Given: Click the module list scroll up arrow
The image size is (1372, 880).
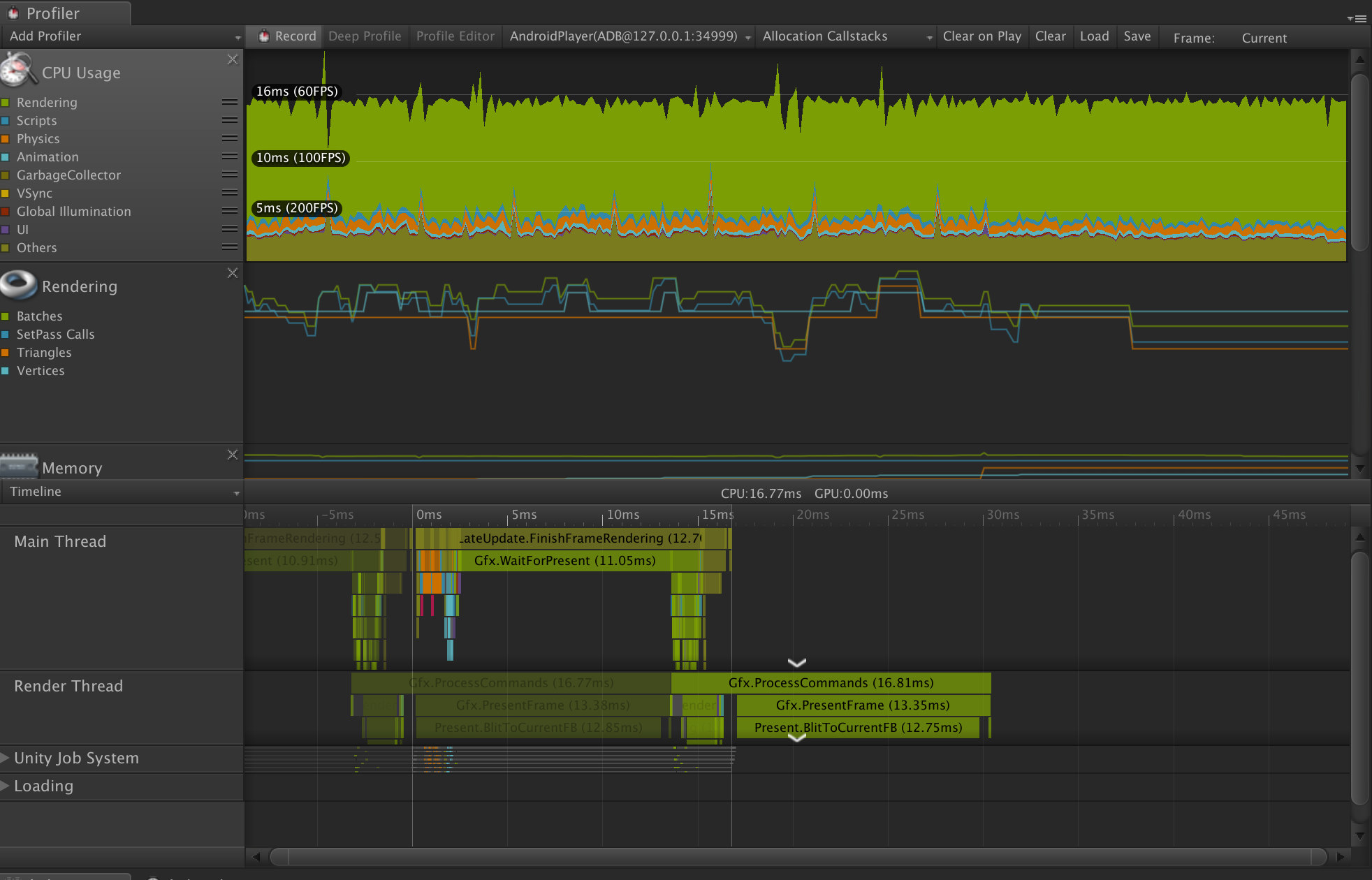Looking at the screenshot, I should point(1359,59).
